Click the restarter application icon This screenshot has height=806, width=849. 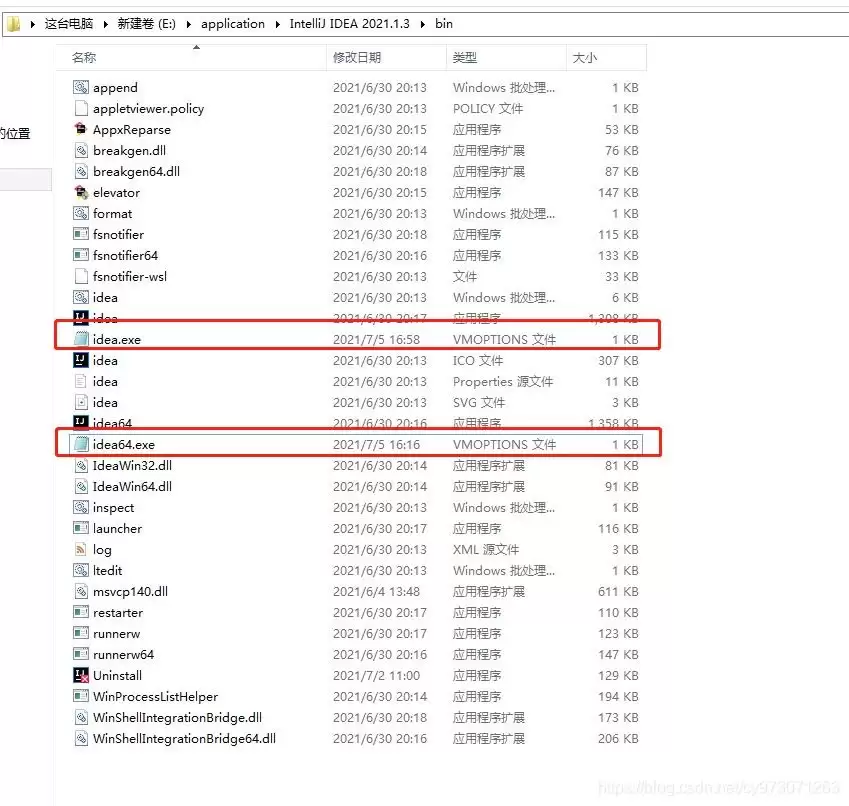(x=81, y=612)
